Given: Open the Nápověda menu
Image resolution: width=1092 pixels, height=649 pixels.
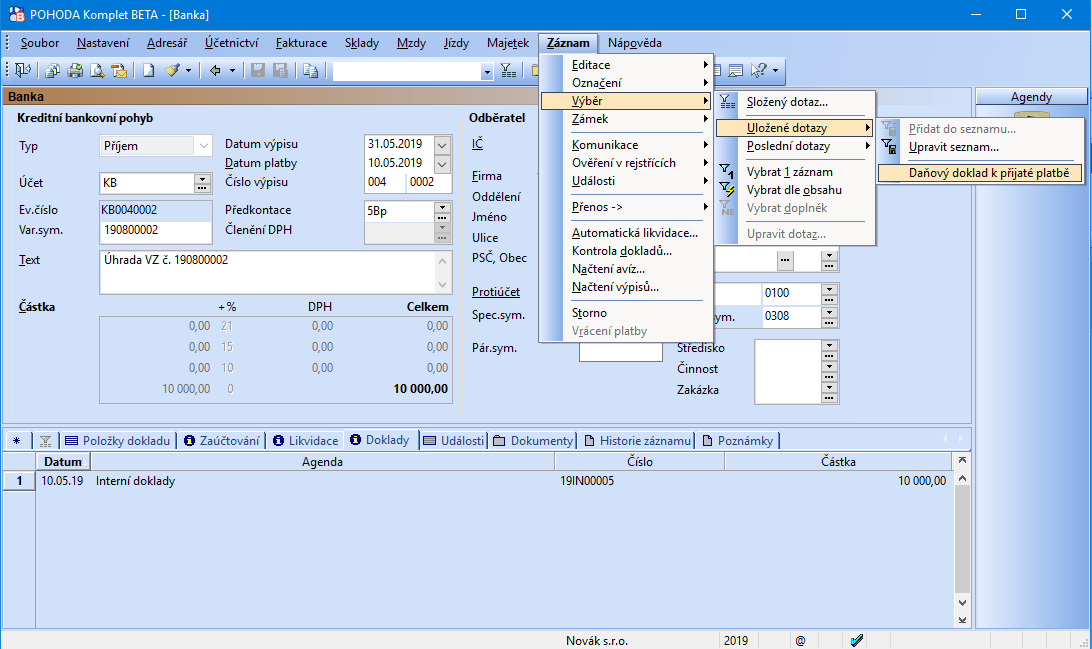Looking at the screenshot, I should (634, 43).
